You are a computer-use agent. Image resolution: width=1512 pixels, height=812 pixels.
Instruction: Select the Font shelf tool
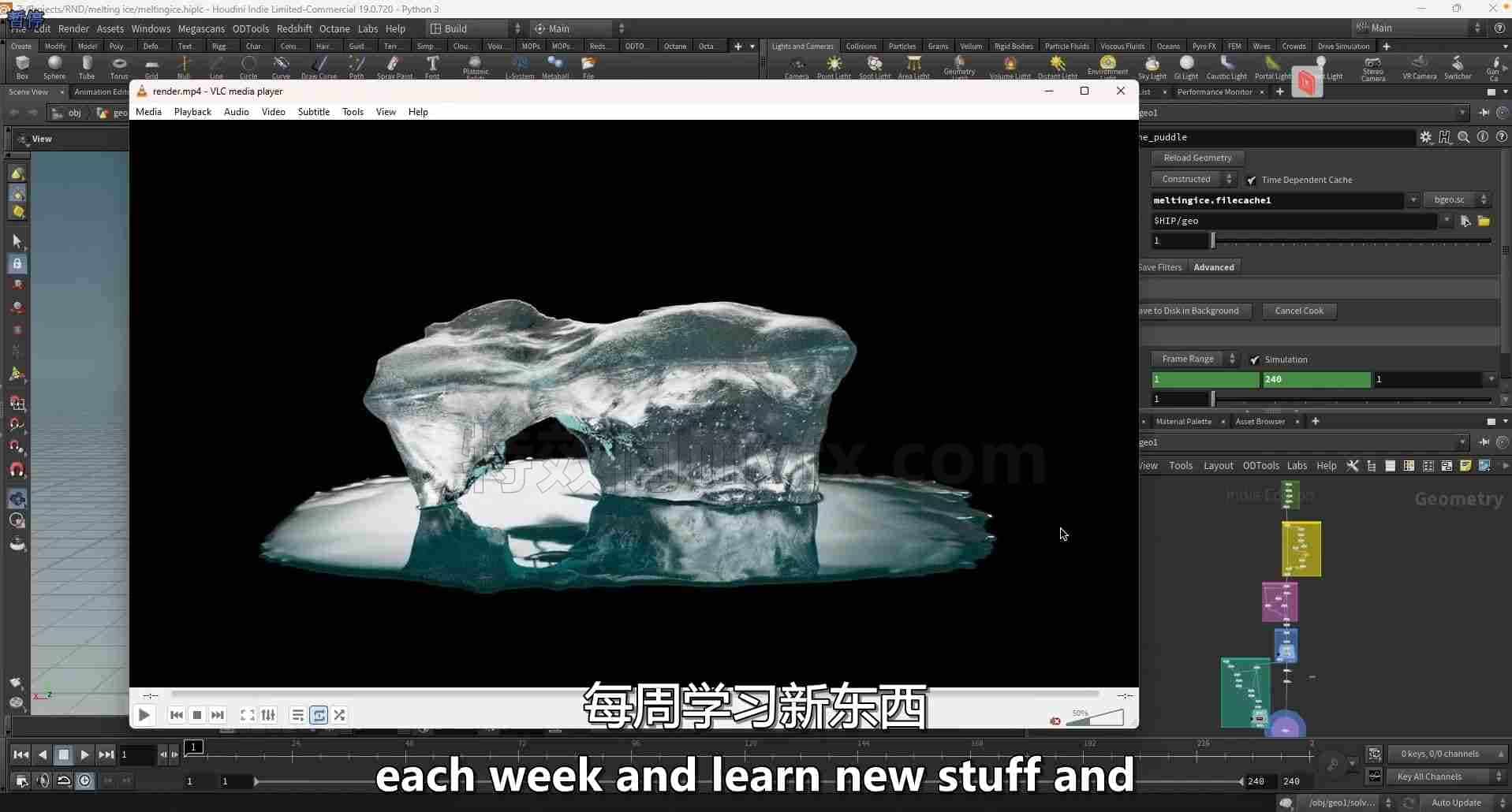click(x=432, y=67)
